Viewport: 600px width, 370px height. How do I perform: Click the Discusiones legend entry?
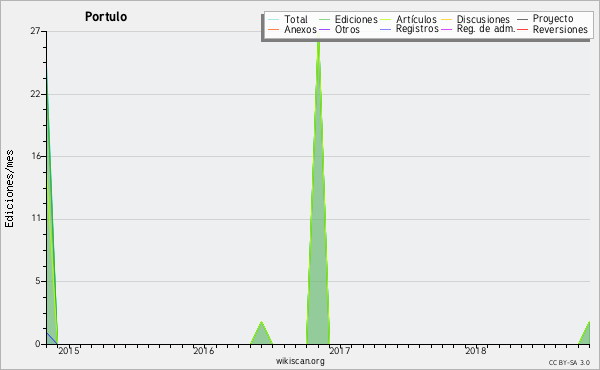[475, 19]
